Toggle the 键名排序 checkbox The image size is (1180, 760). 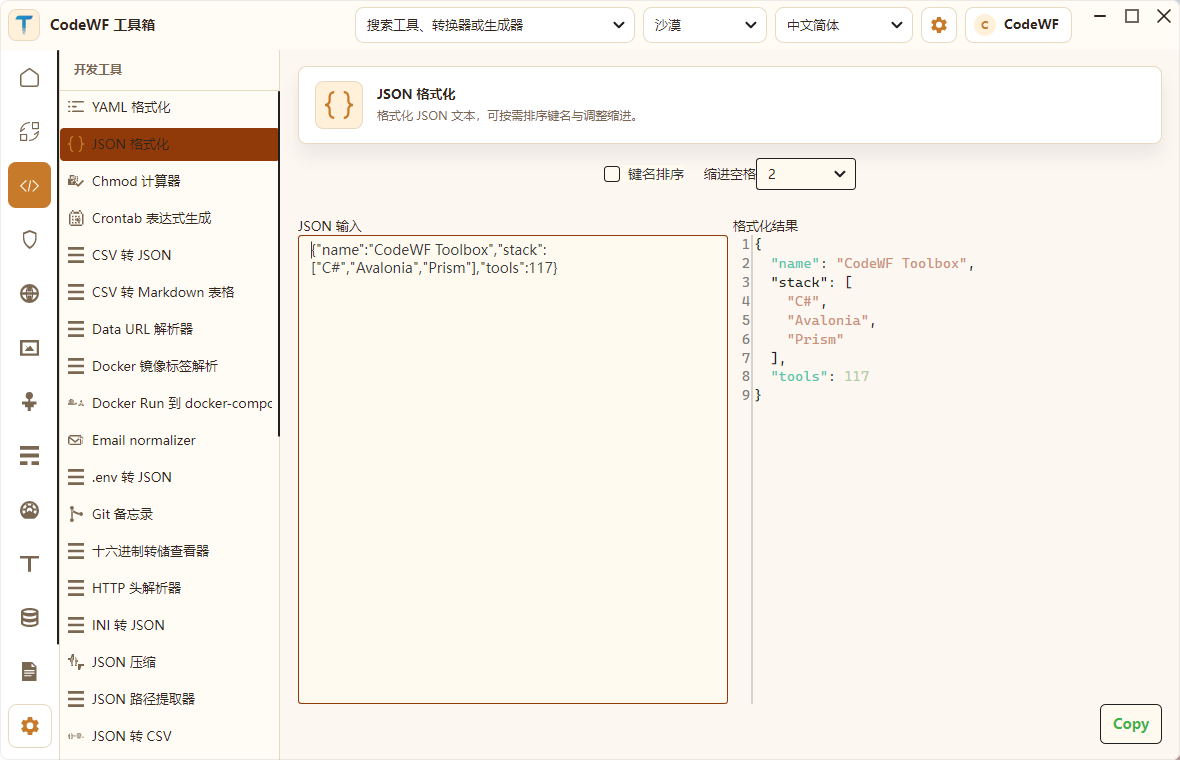pos(612,175)
